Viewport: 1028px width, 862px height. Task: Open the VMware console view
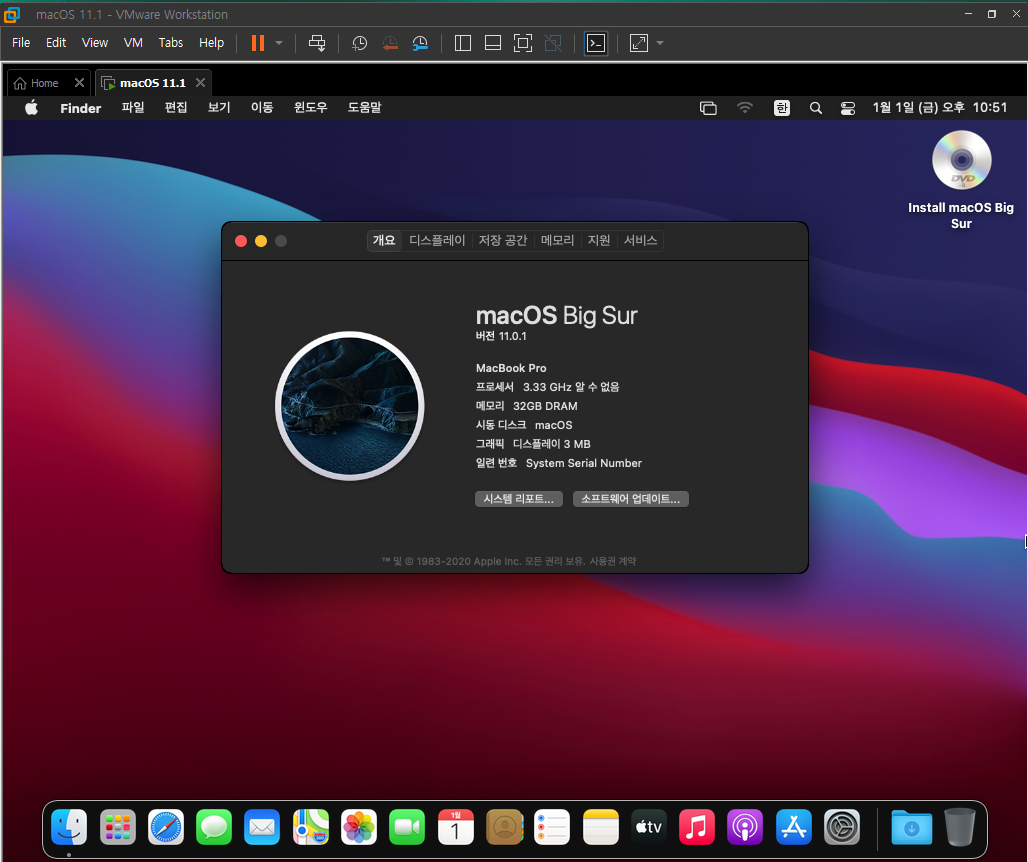pyautogui.click(x=595, y=43)
